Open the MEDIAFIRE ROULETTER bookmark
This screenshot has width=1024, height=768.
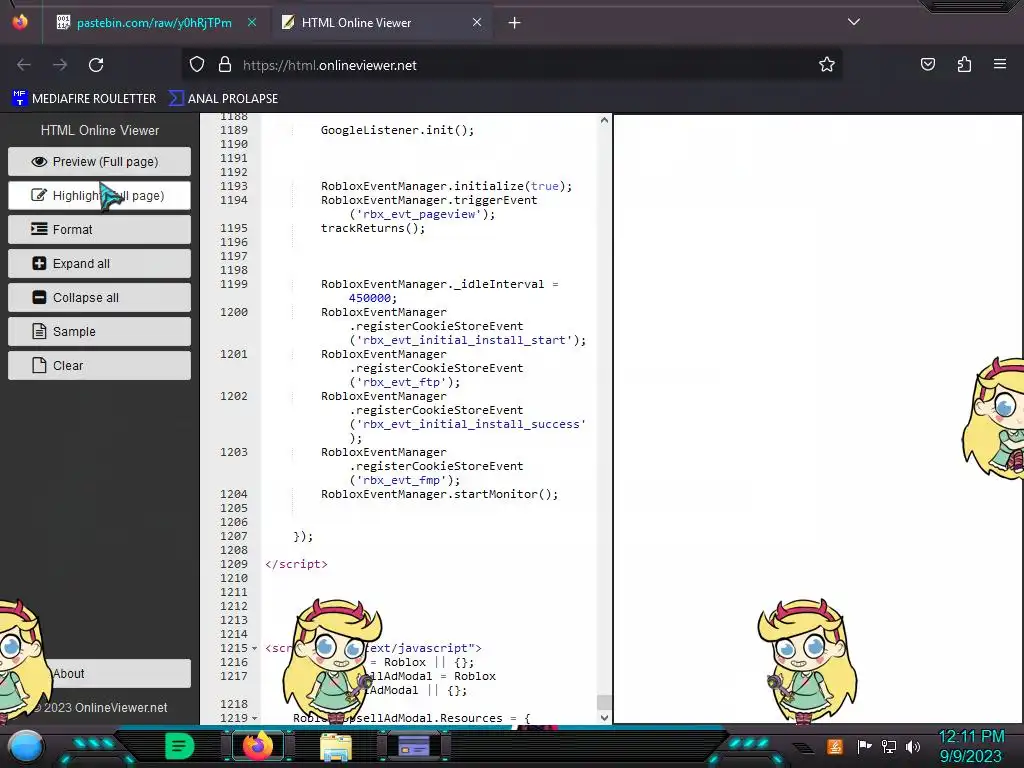(84, 99)
